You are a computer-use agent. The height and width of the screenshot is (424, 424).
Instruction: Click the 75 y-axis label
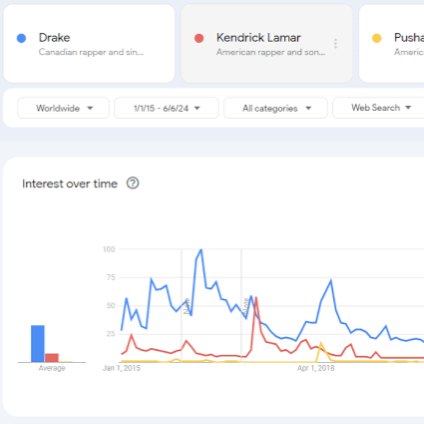tap(111, 277)
